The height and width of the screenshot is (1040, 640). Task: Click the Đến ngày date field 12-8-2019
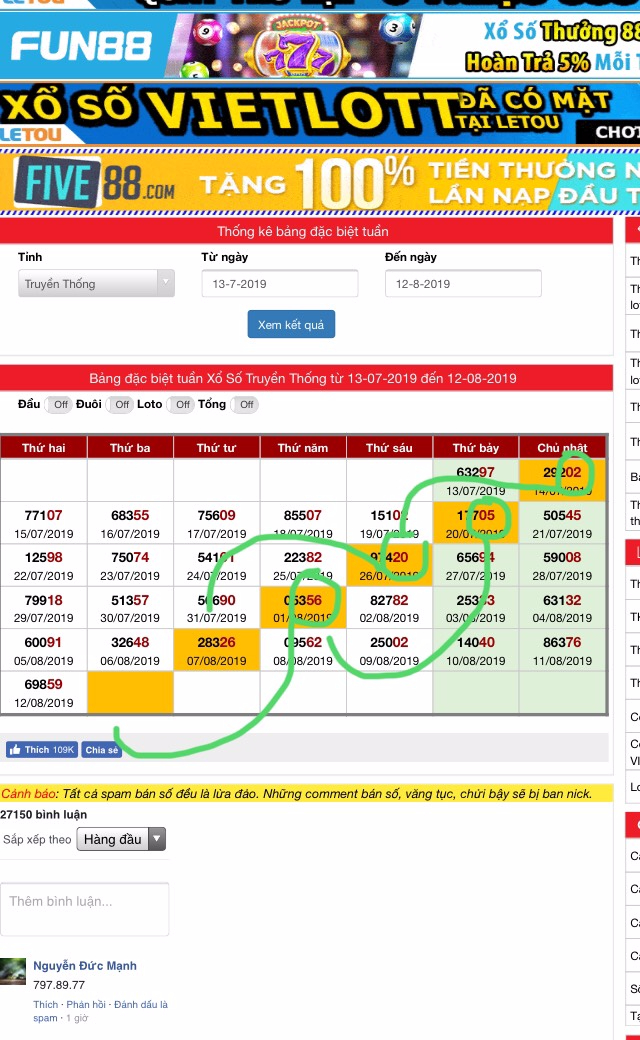(463, 283)
